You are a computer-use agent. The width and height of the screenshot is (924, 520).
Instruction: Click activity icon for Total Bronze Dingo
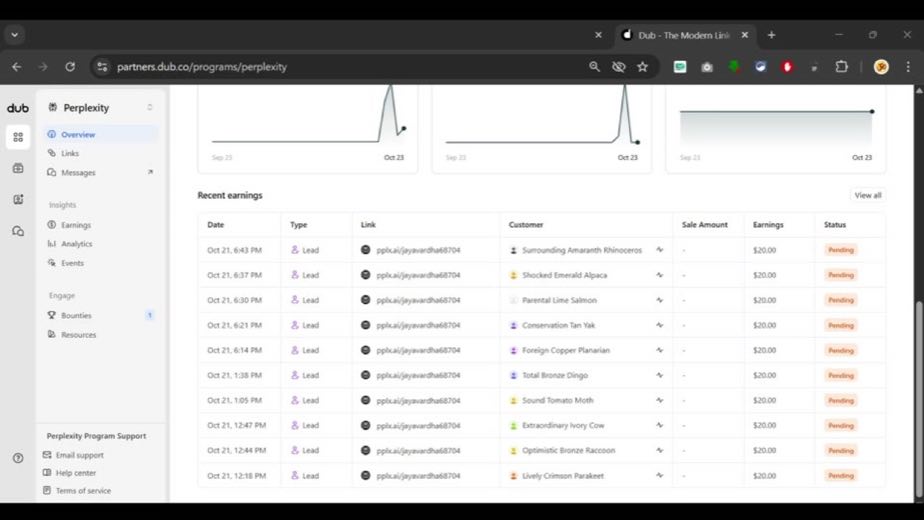coord(659,375)
